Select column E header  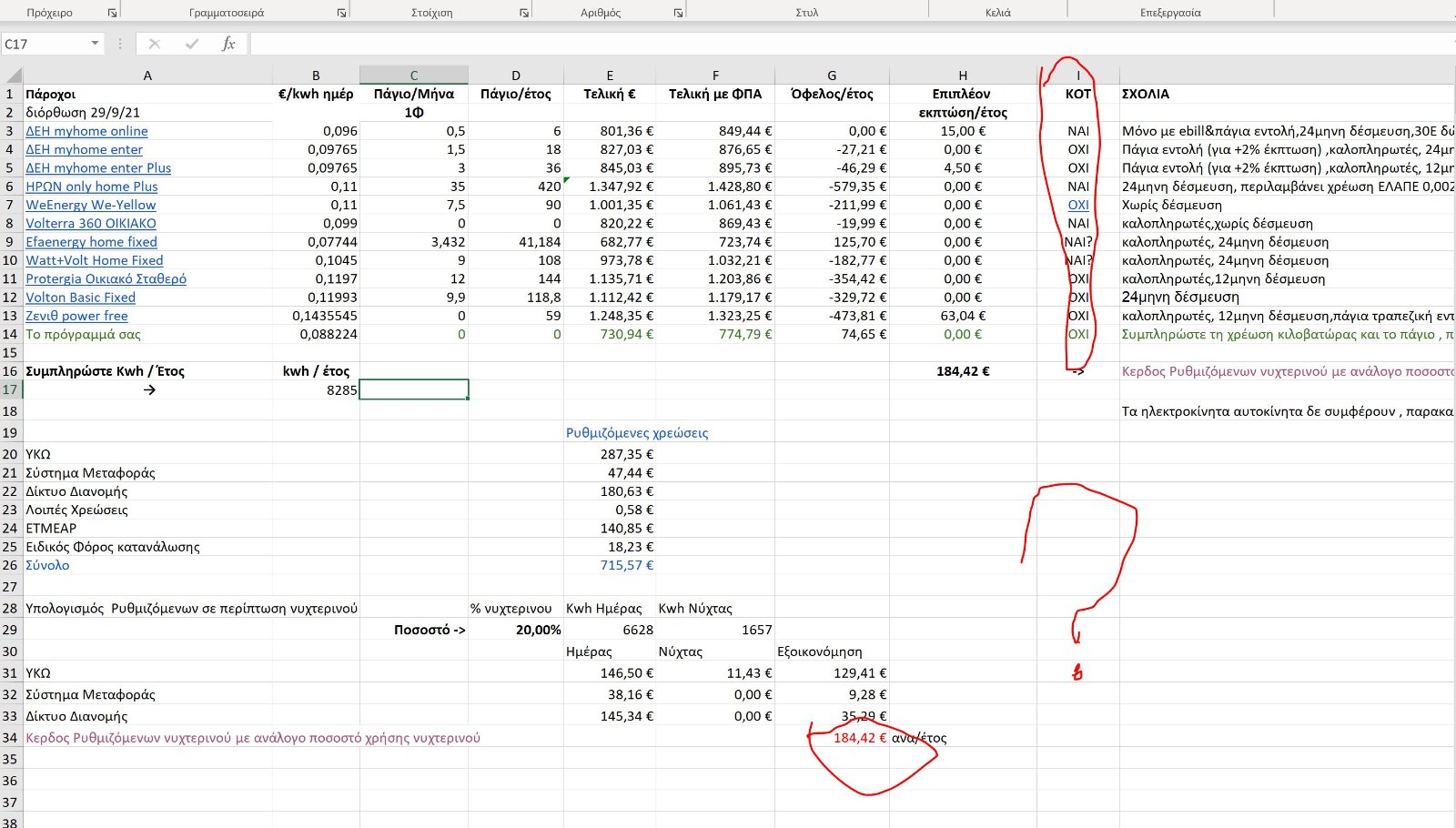pyautogui.click(x=610, y=76)
